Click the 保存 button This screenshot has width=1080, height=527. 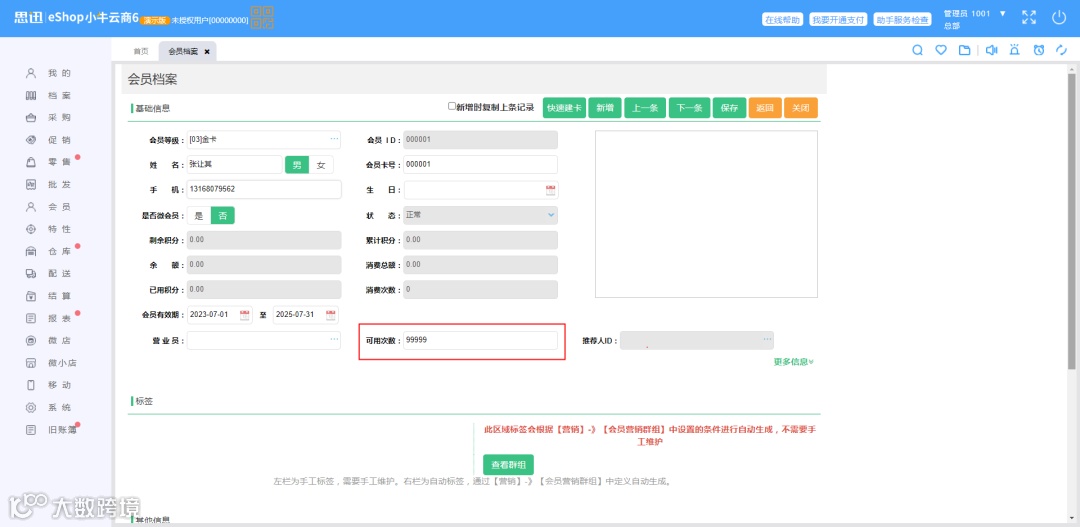[x=729, y=108]
